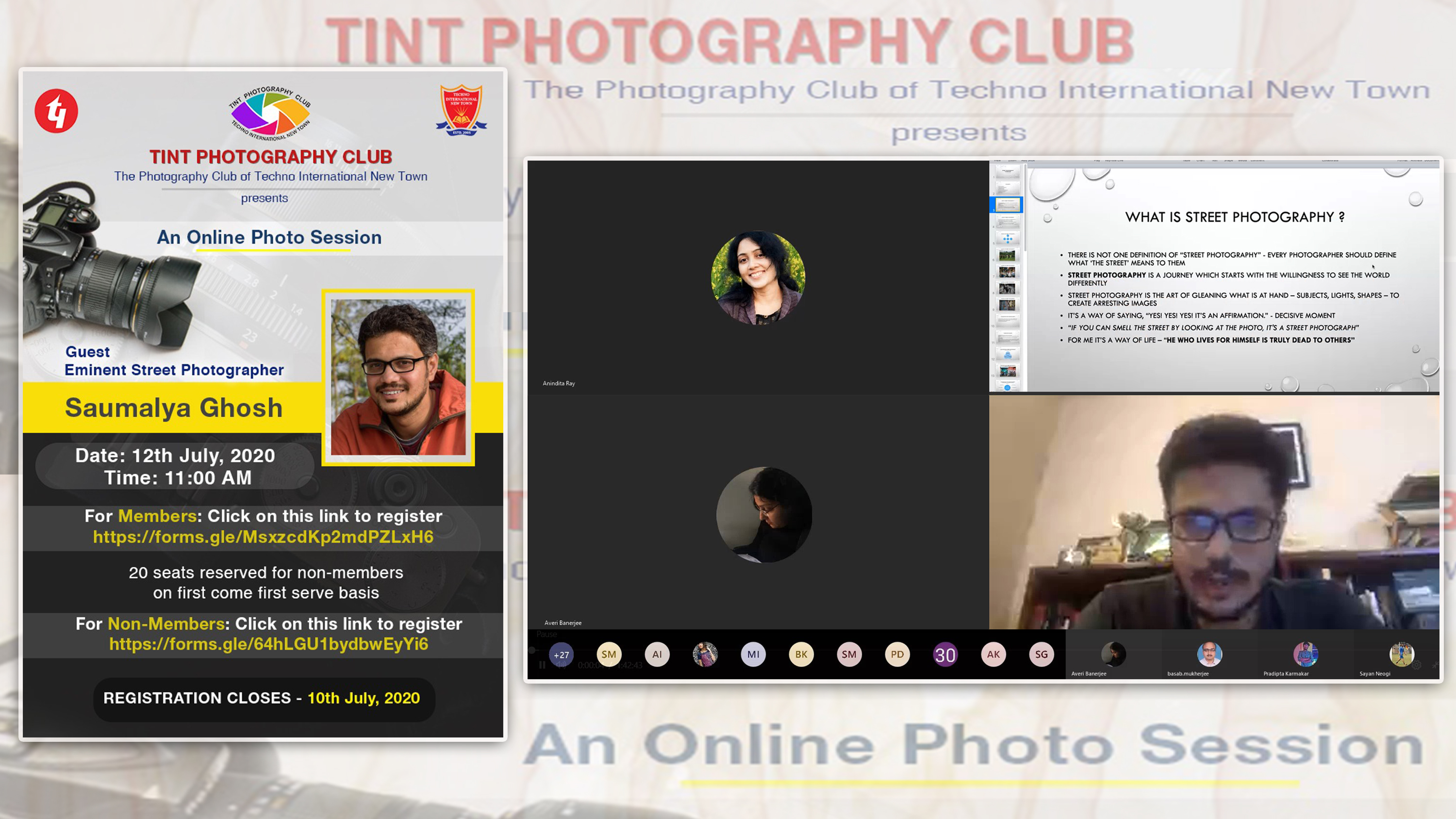
Task: Click quote 'IF YOU CAN SMELL THE STREET'
Action: pyautogui.click(x=1213, y=328)
